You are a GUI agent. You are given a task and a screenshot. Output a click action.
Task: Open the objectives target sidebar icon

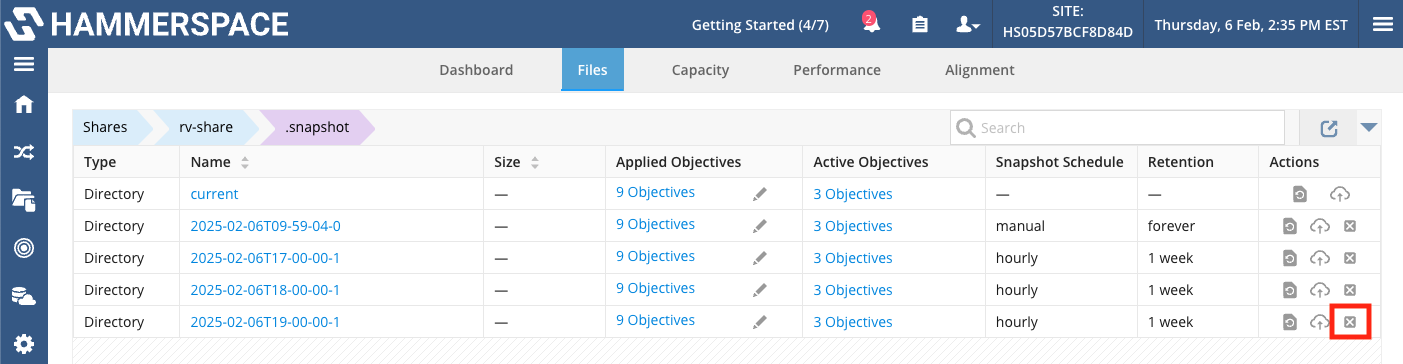[x=24, y=247]
